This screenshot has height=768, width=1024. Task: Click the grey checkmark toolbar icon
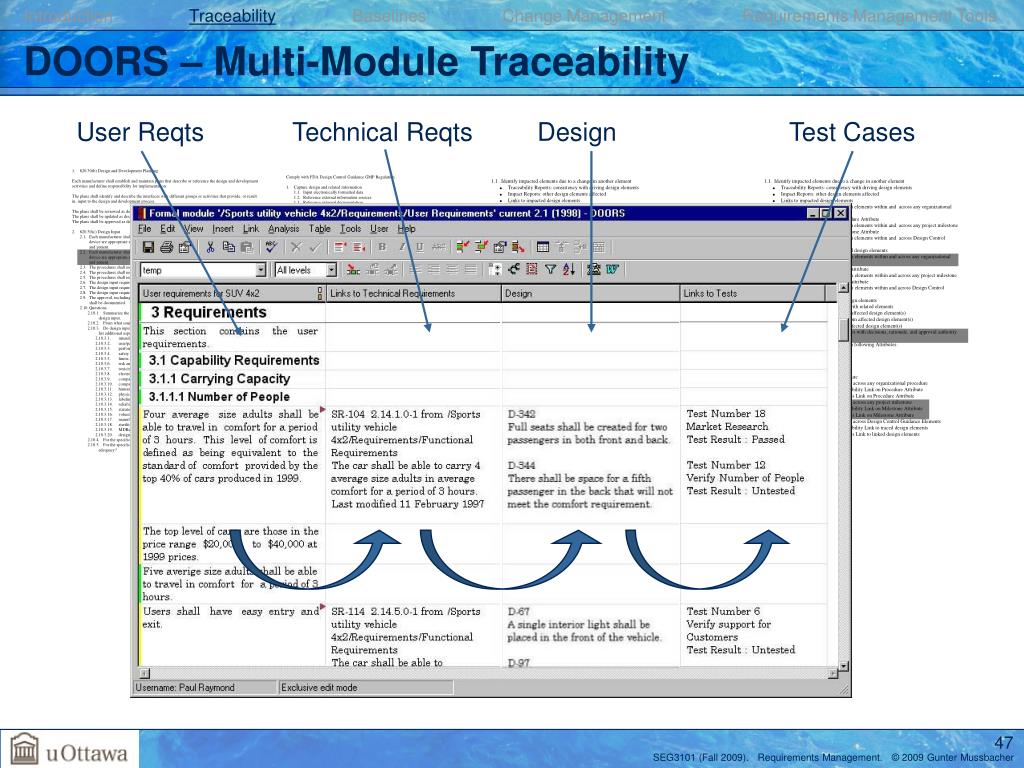click(x=315, y=247)
